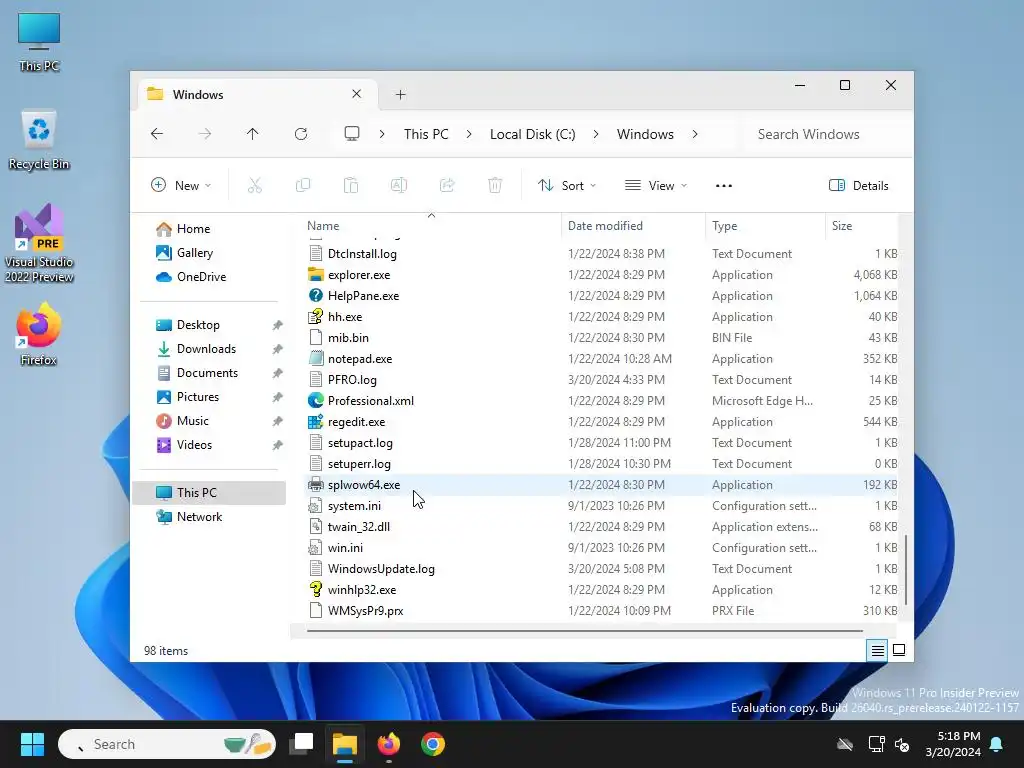
Task: Select notepad.exe in the list
Action: coord(360,359)
